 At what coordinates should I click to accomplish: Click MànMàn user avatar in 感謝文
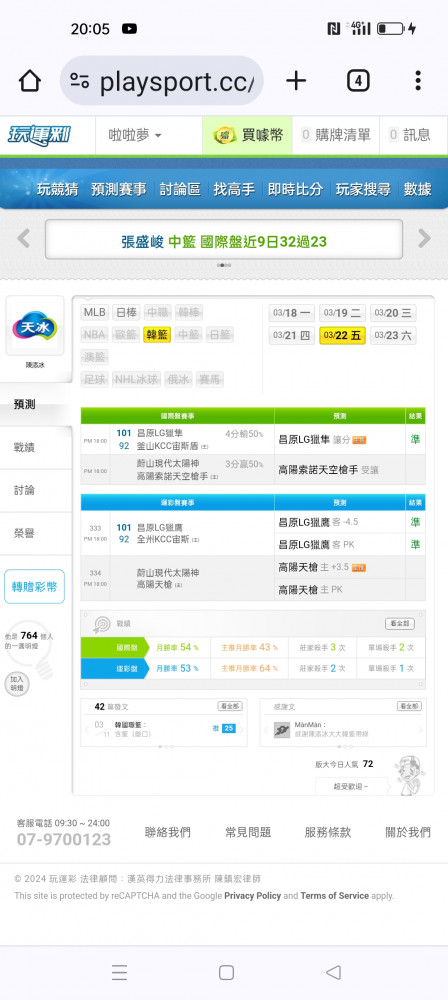(282, 730)
